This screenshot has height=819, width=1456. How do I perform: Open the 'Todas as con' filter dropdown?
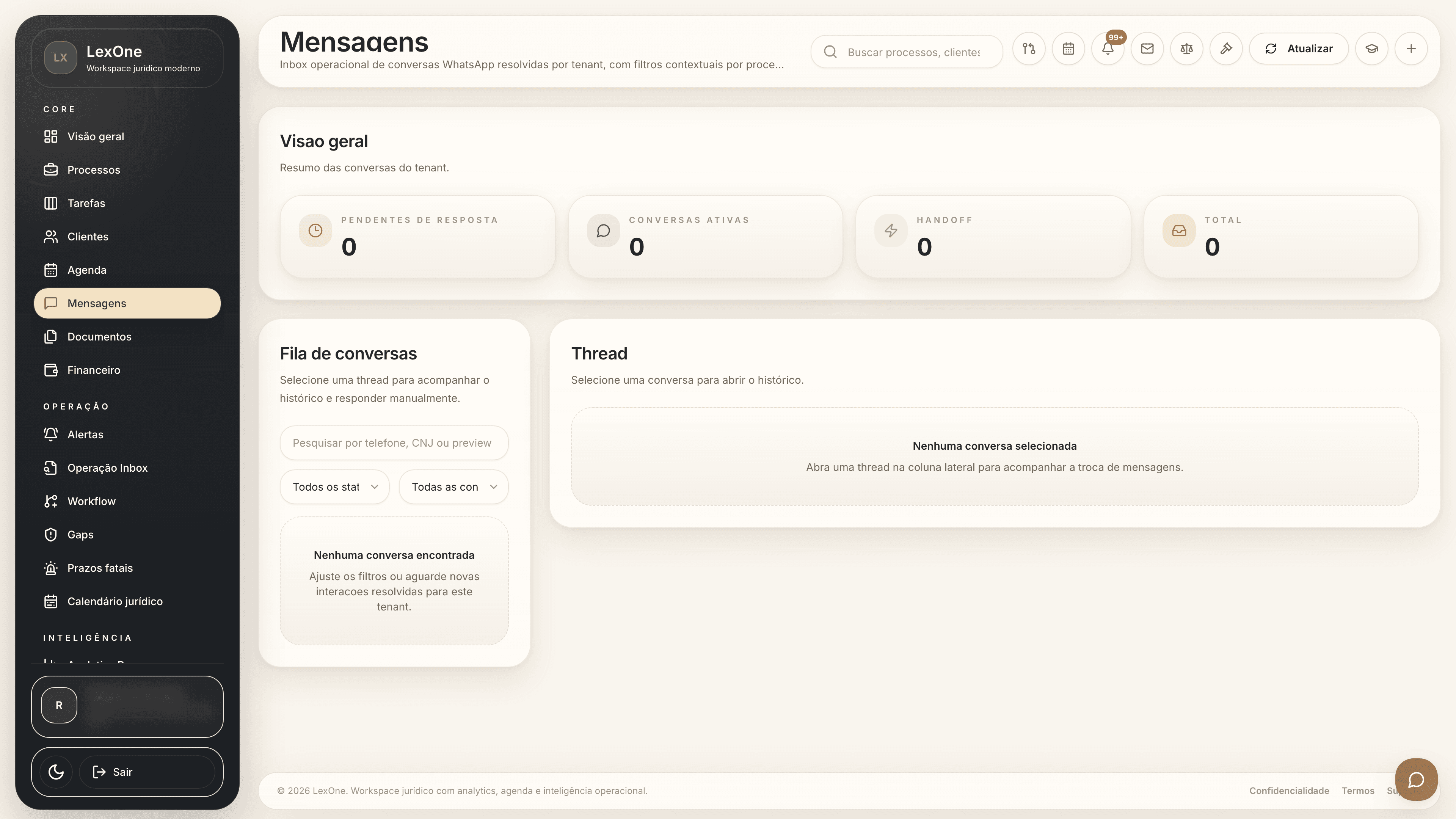453,486
